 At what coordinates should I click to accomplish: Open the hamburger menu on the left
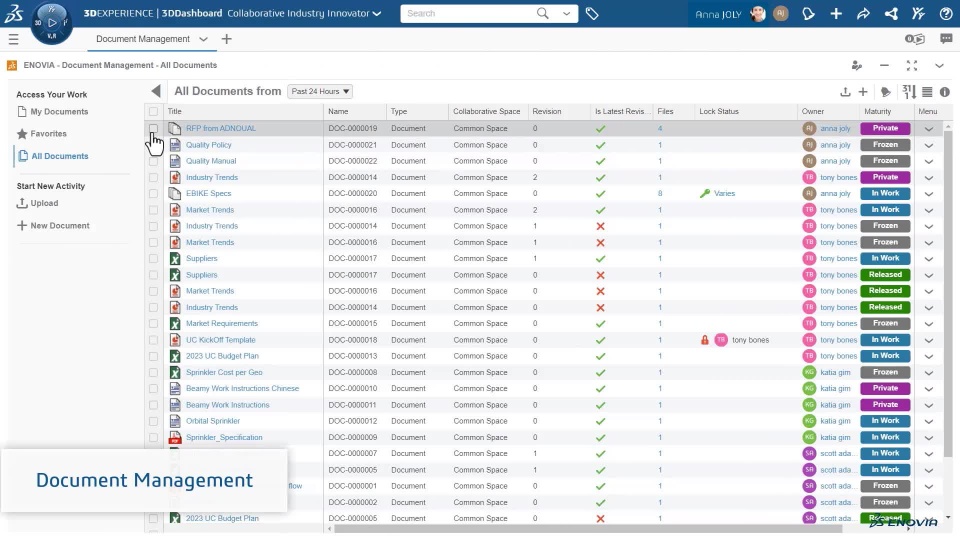(x=13, y=39)
